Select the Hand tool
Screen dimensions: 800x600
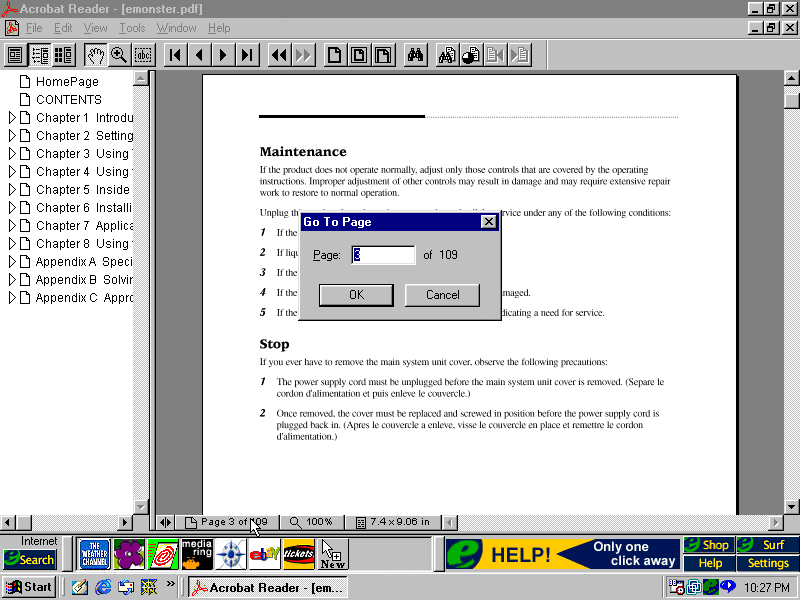tap(95, 55)
